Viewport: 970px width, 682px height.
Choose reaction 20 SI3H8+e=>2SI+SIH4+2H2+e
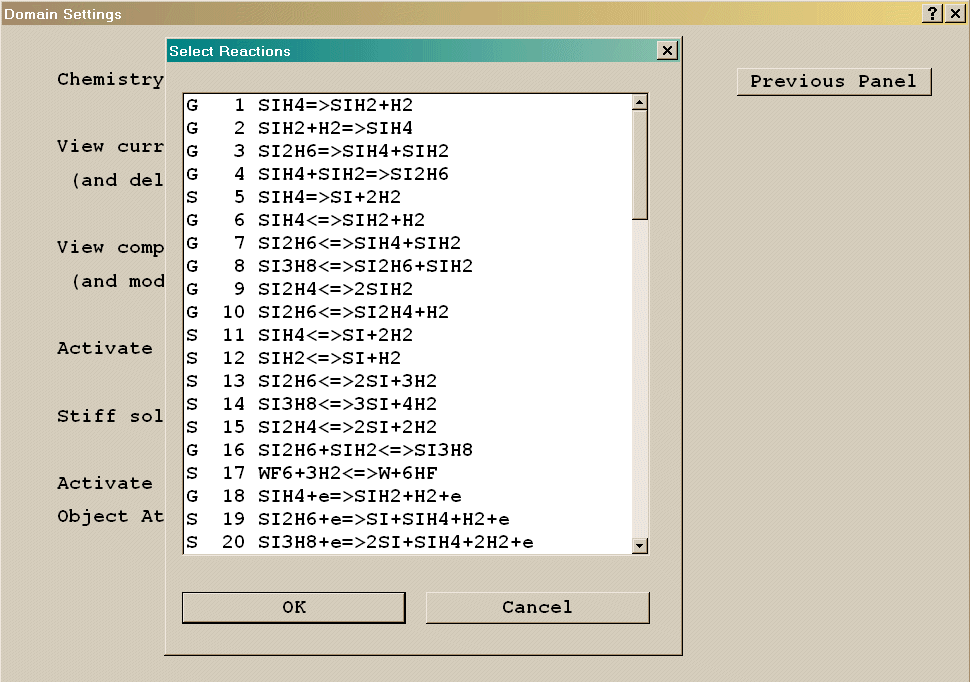[395, 542]
